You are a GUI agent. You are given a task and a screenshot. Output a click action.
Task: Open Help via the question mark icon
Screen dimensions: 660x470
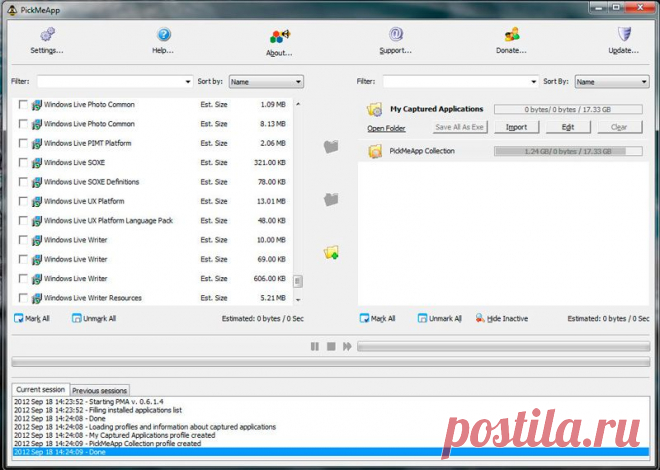164,34
